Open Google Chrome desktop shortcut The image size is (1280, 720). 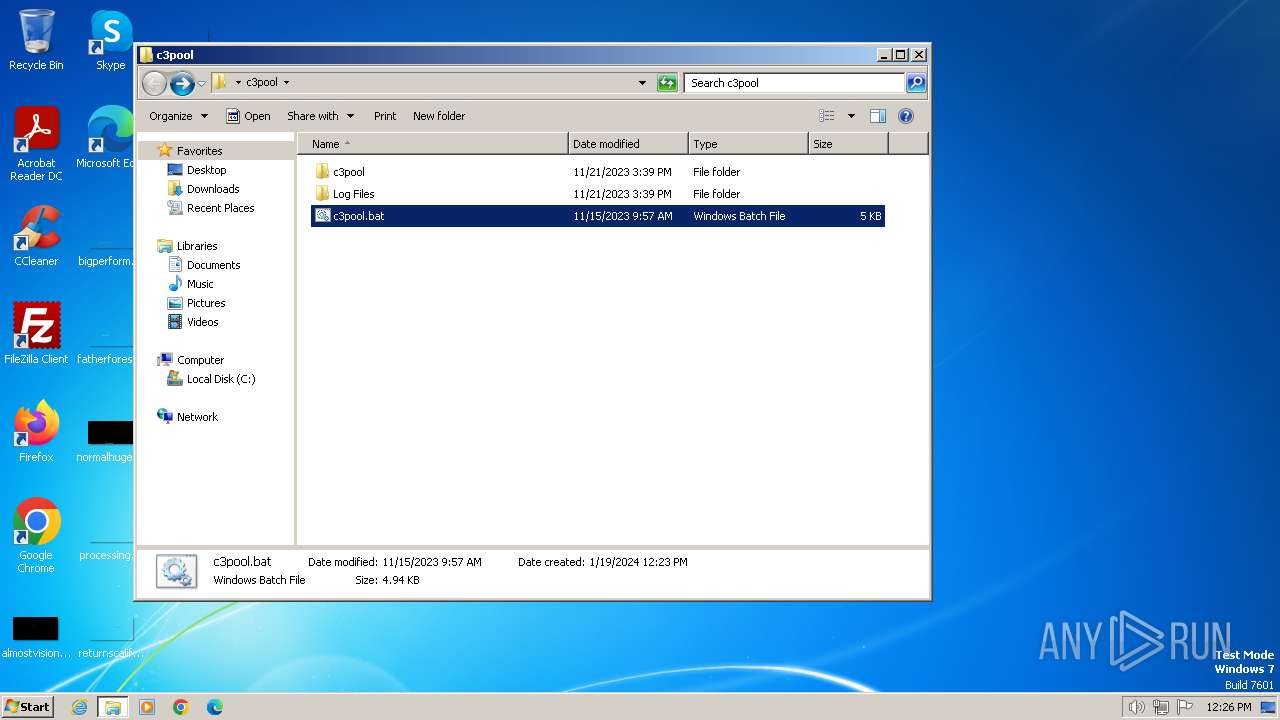[36, 536]
